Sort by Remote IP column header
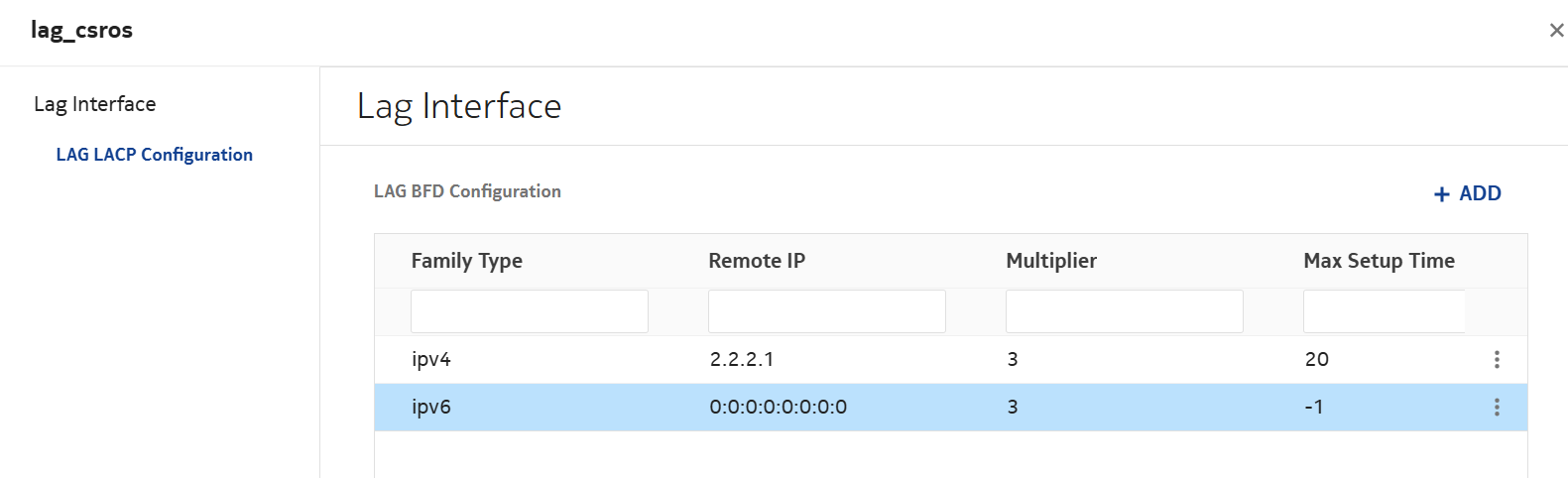The height and width of the screenshot is (478, 1568). [x=757, y=261]
